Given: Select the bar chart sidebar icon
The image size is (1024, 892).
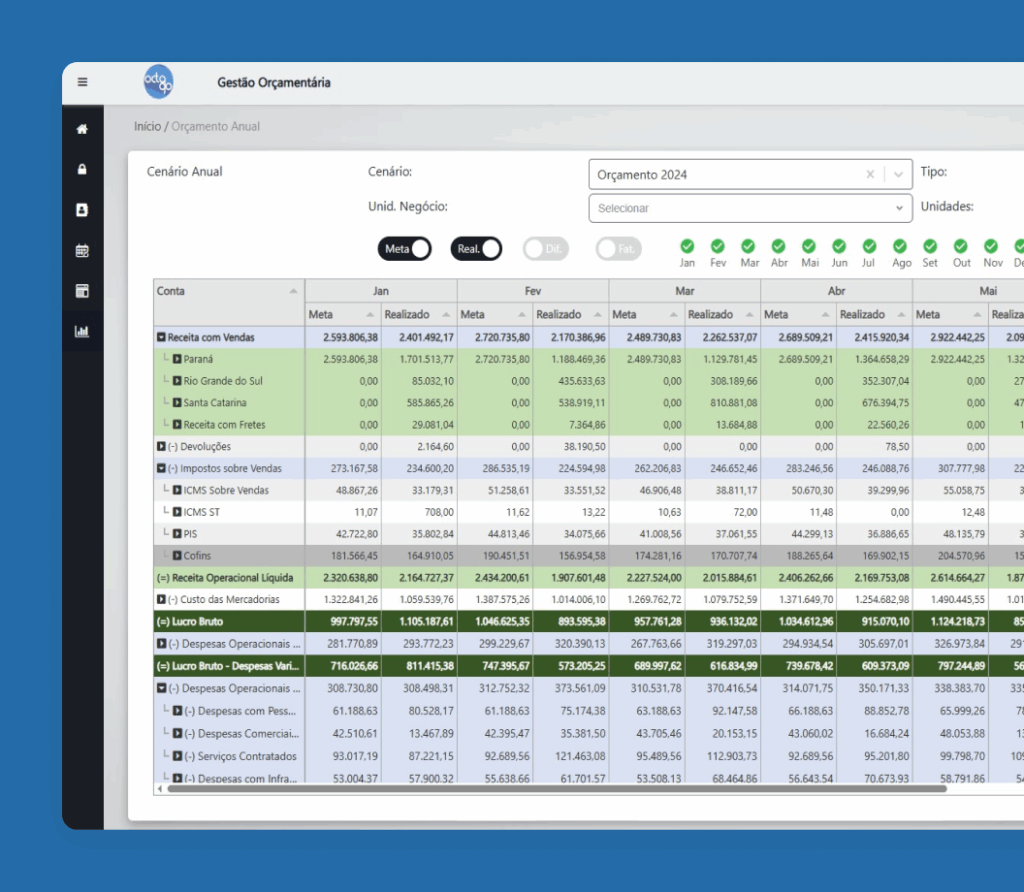Looking at the screenshot, I should tap(83, 331).
